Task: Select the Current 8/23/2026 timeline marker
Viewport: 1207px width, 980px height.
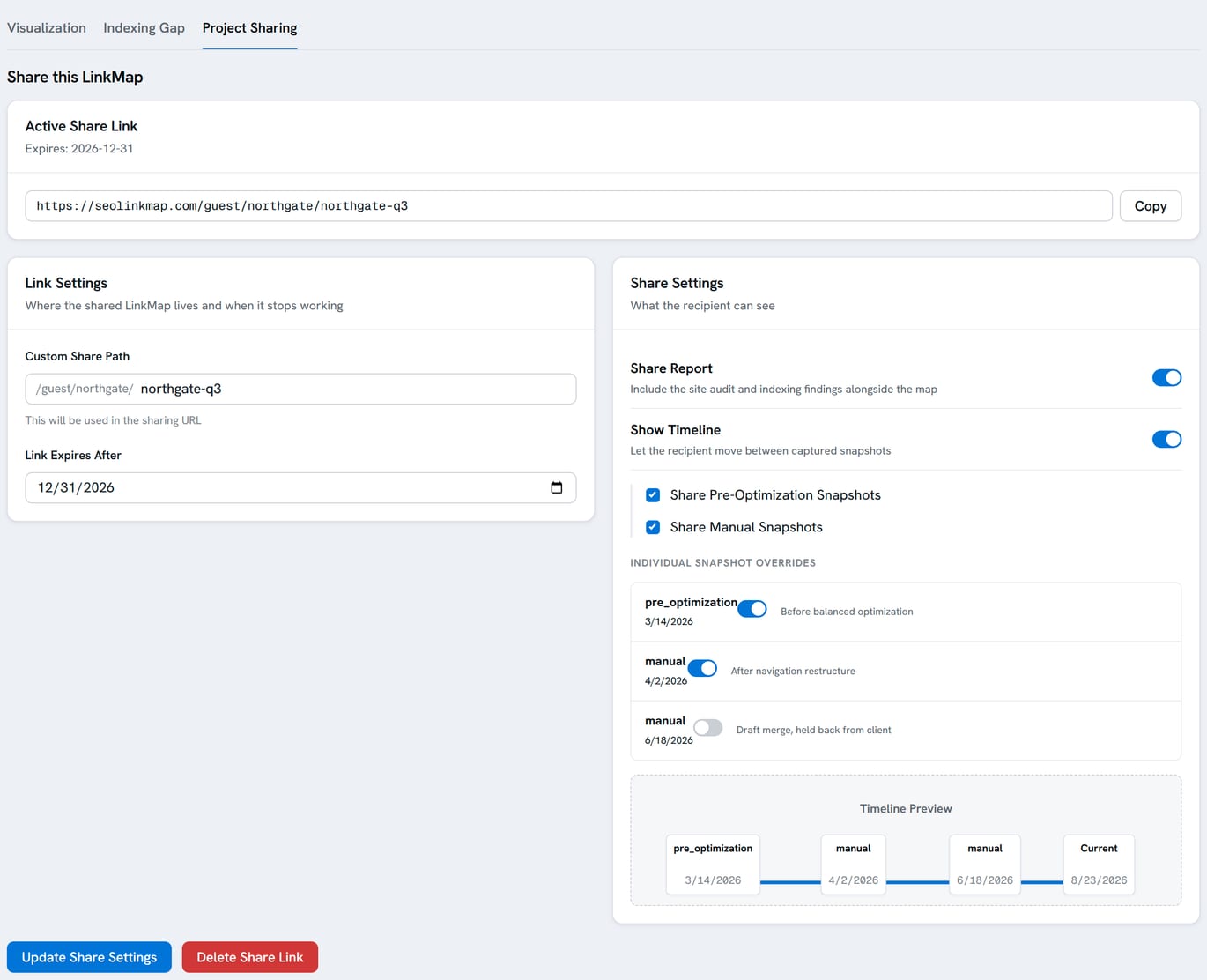Action: (x=1099, y=865)
